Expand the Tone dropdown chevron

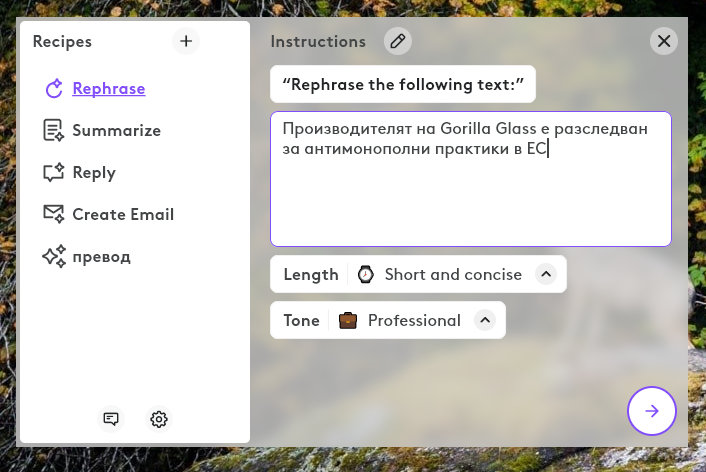pyautogui.click(x=484, y=320)
